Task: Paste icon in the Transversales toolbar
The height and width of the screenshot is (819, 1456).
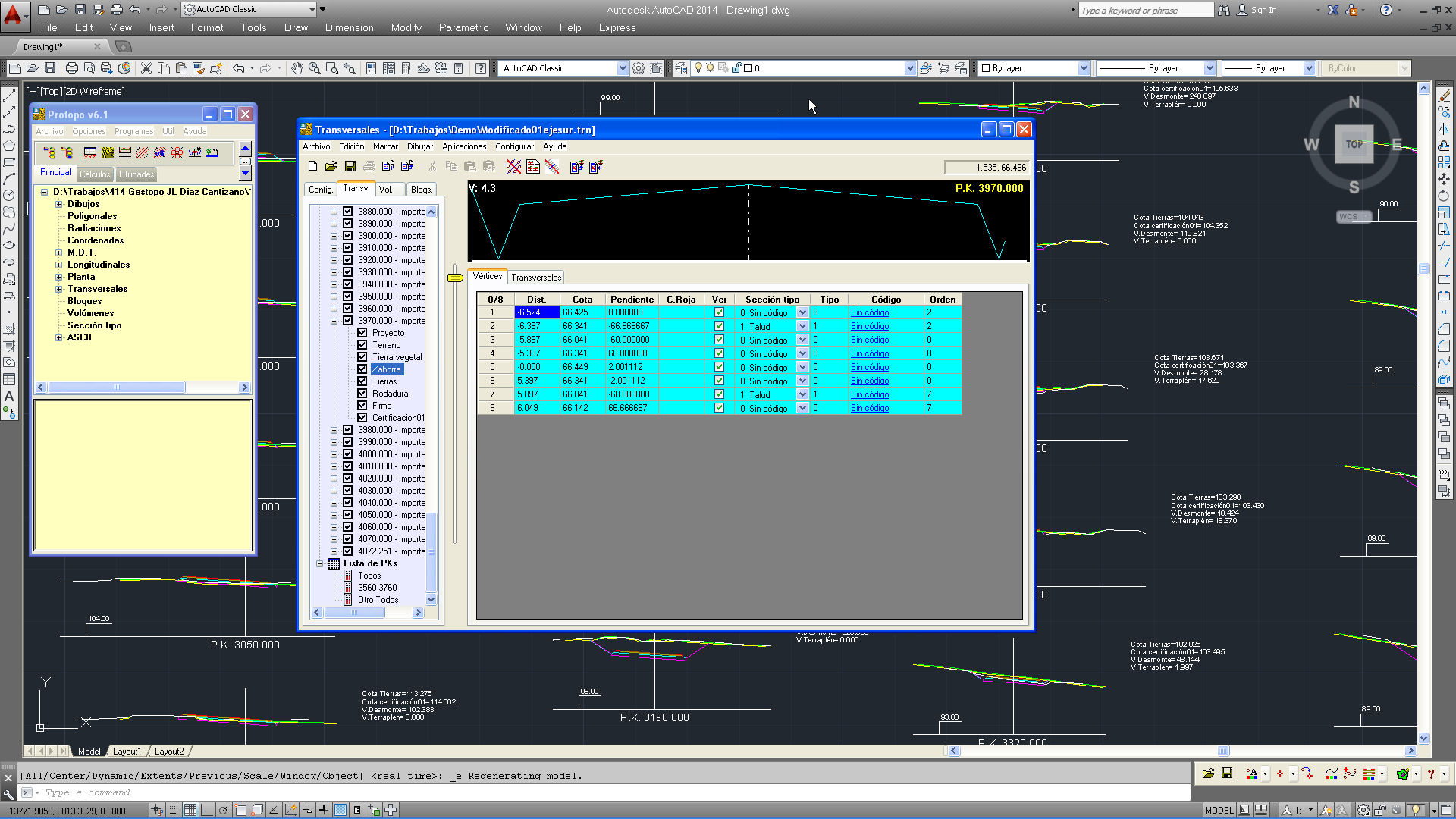Action: point(470,166)
